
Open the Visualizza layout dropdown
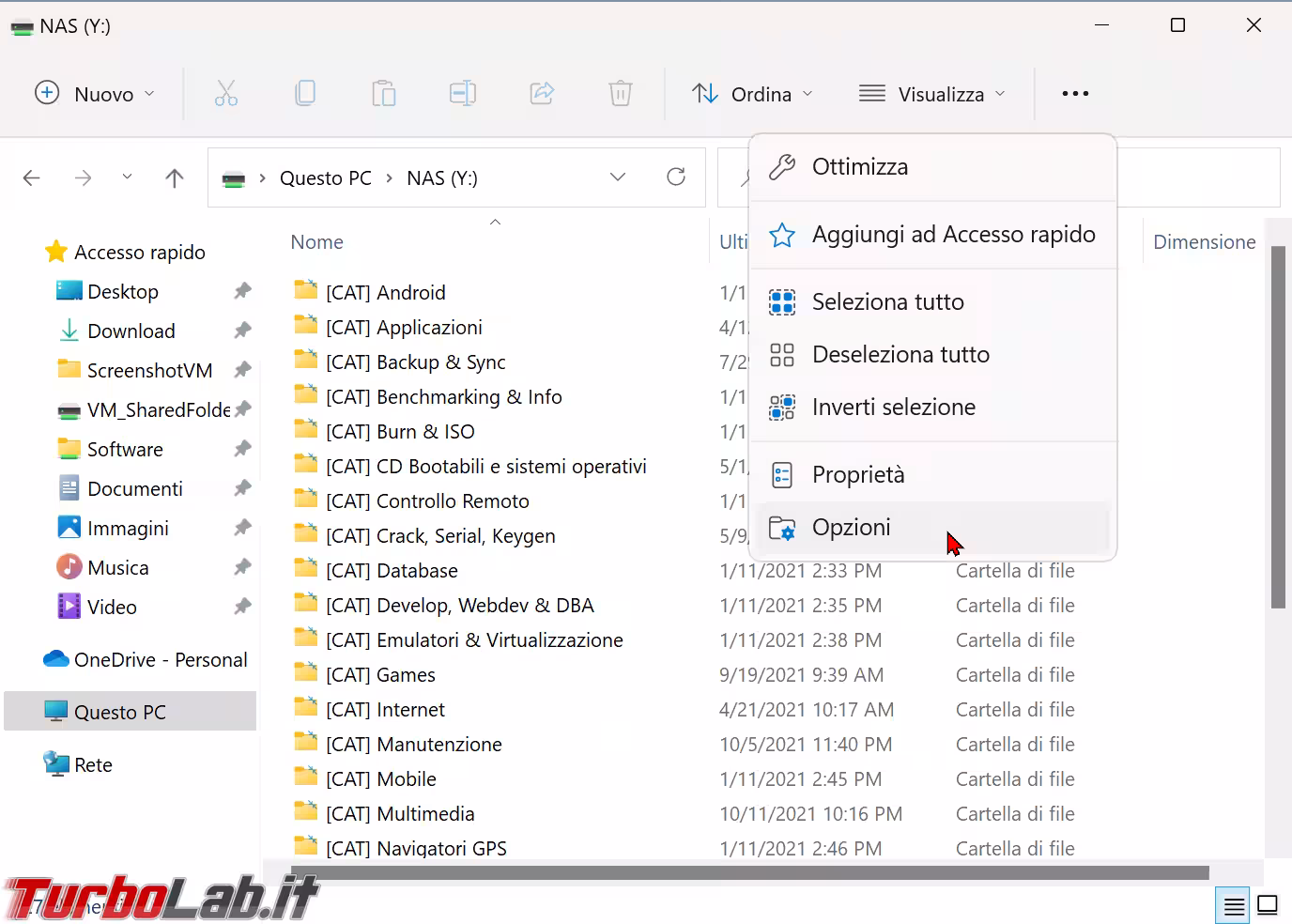tap(932, 94)
